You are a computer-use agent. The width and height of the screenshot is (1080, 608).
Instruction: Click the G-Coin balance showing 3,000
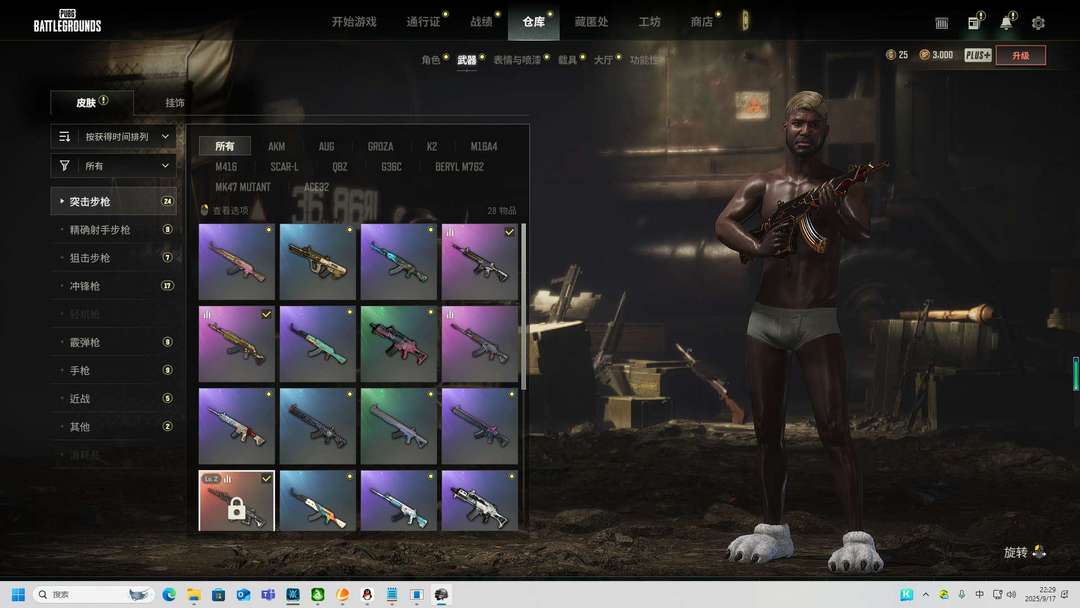click(937, 55)
